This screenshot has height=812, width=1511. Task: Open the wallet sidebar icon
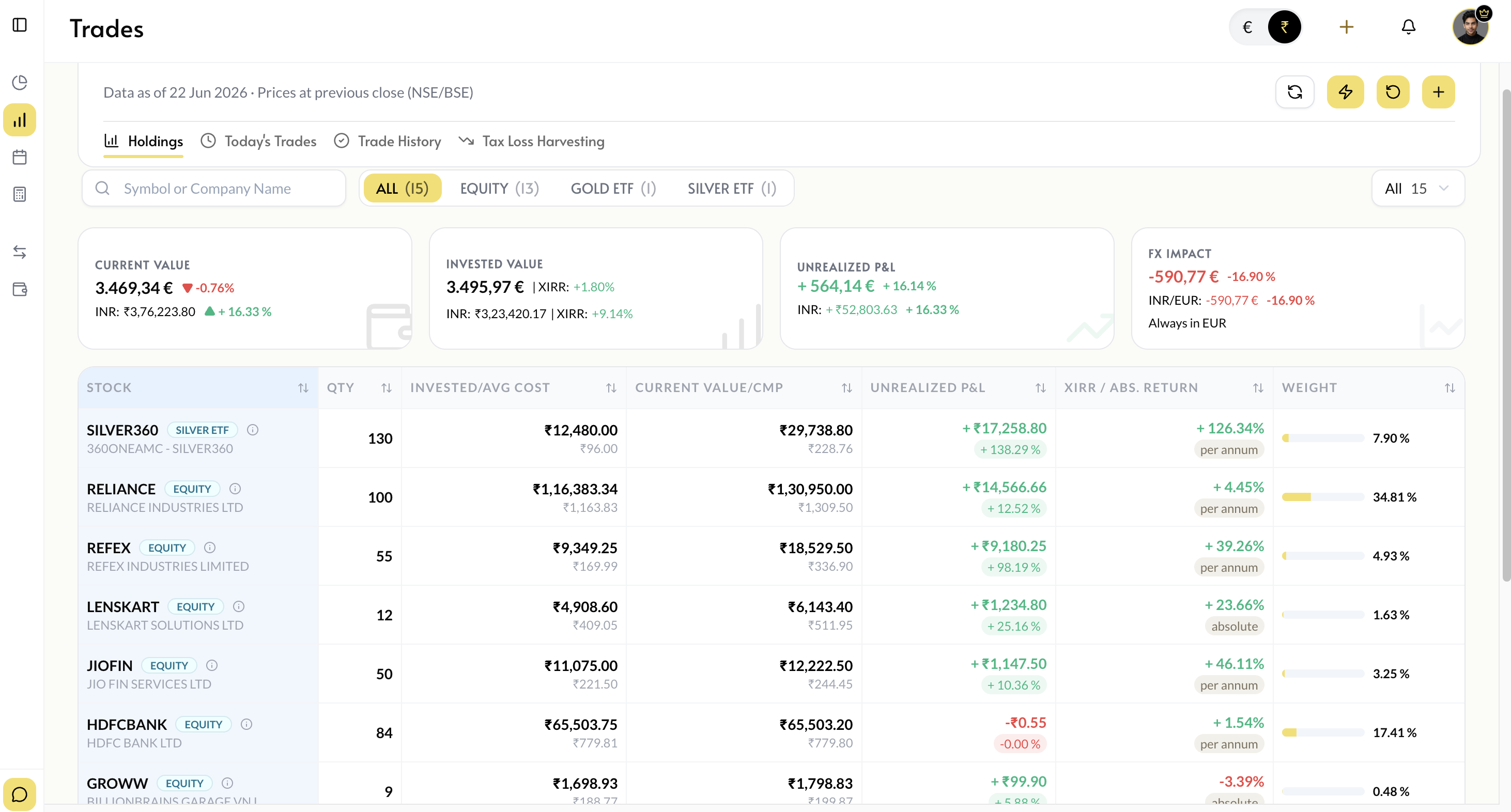20,289
